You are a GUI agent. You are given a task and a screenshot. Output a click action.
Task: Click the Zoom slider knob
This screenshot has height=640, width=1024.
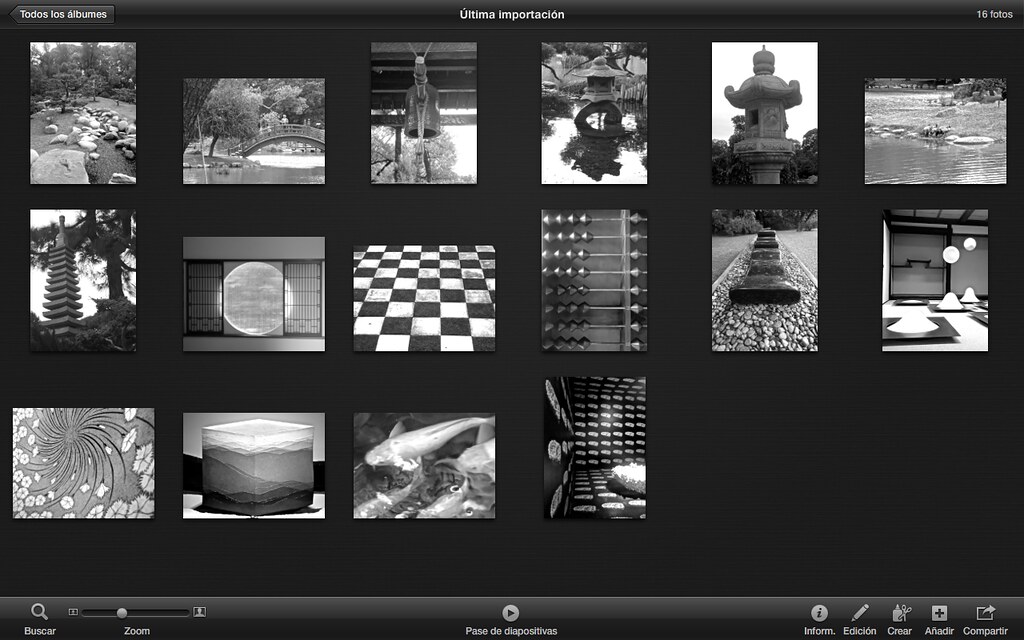pyautogui.click(x=121, y=613)
